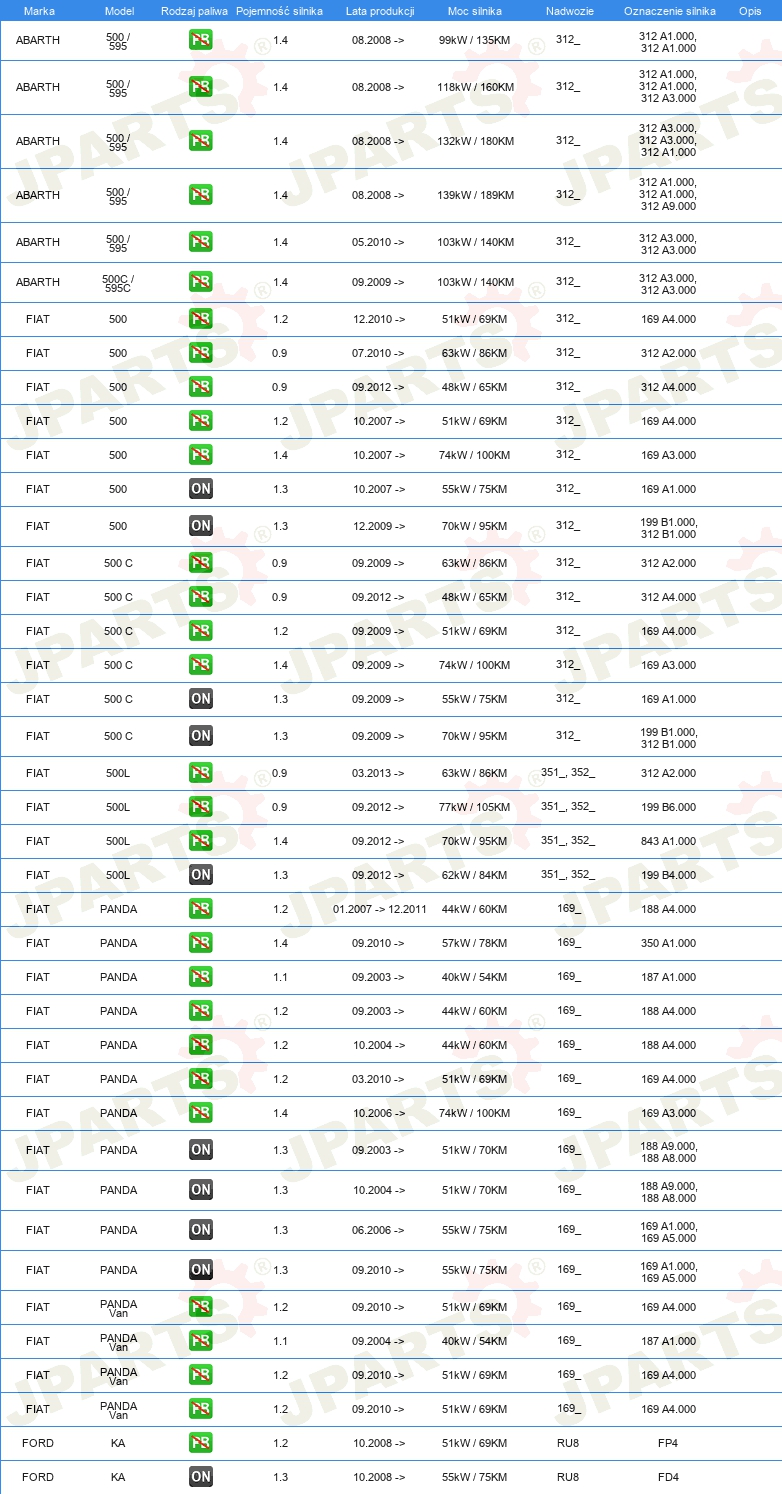Click the petrol icon in the Fiat 500 12.2010 row
The height and width of the screenshot is (1494, 782).
201,319
